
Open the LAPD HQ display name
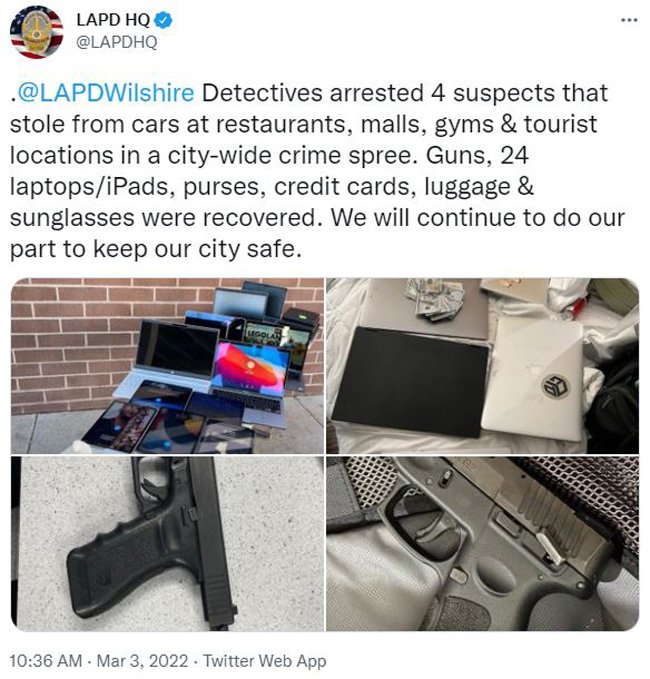click(113, 20)
